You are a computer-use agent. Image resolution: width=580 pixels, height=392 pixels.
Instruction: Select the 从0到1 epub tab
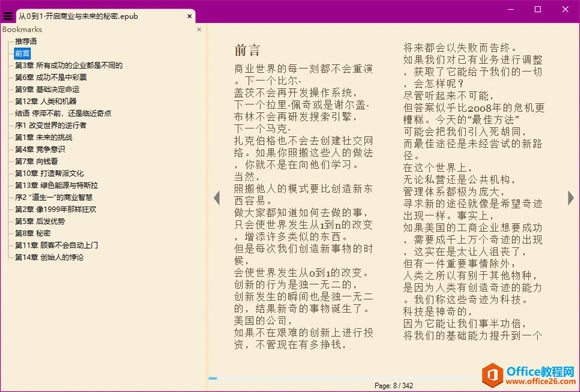[x=105, y=16]
